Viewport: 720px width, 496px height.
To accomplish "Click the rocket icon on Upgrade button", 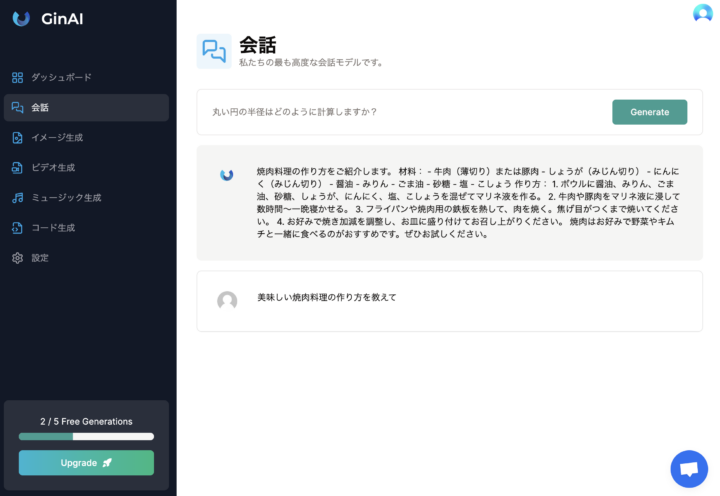I will (107, 462).
